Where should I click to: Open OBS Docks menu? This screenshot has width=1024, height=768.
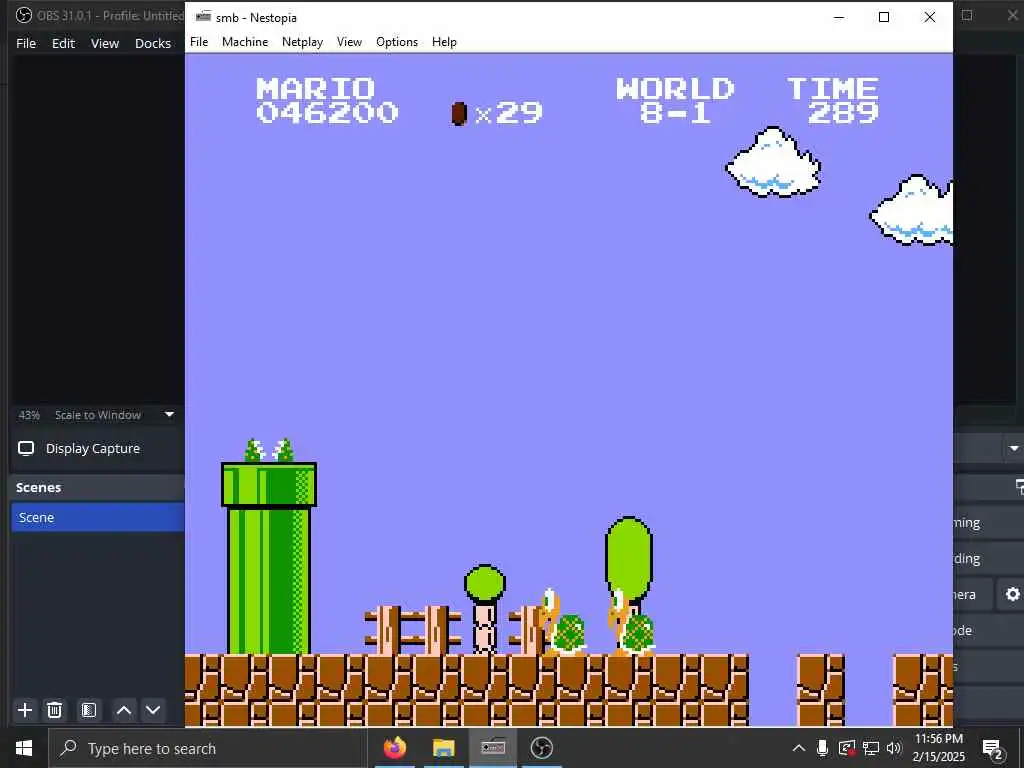[153, 43]
